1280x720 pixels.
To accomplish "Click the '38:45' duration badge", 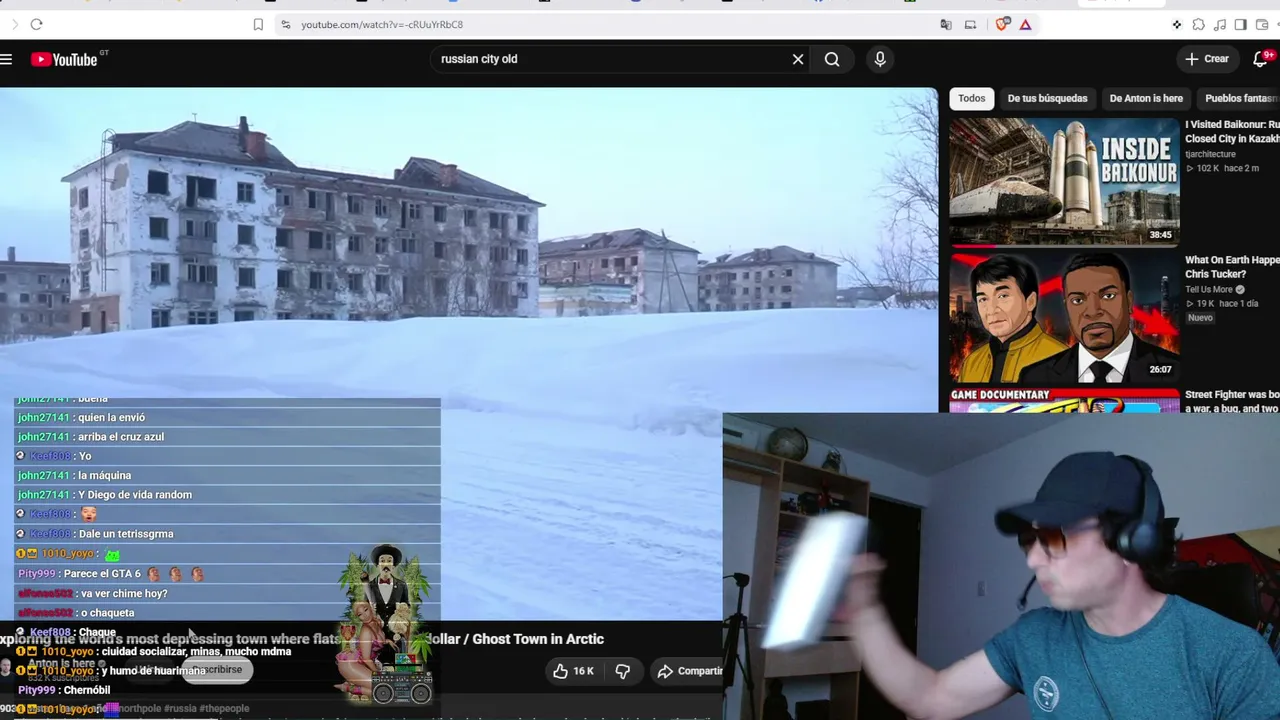I will click(1160, 235).
